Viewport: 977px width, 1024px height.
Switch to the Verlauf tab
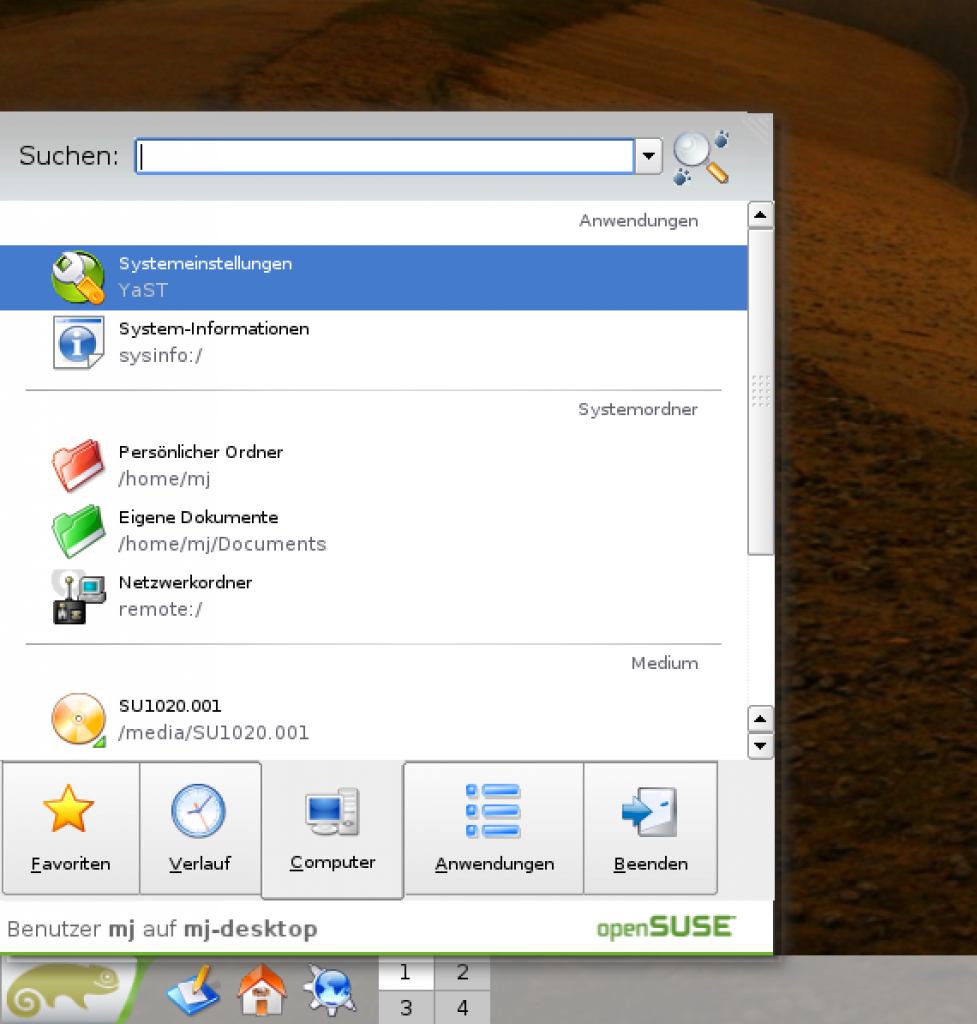(200, 828)
